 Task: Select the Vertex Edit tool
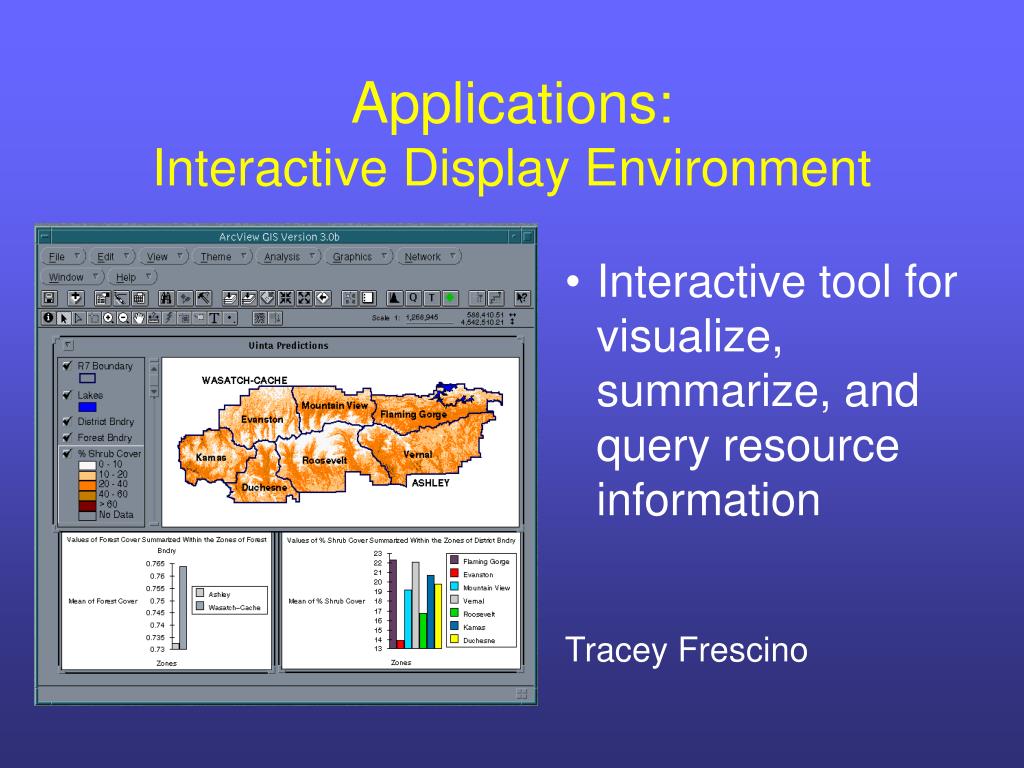pos(79,318)
